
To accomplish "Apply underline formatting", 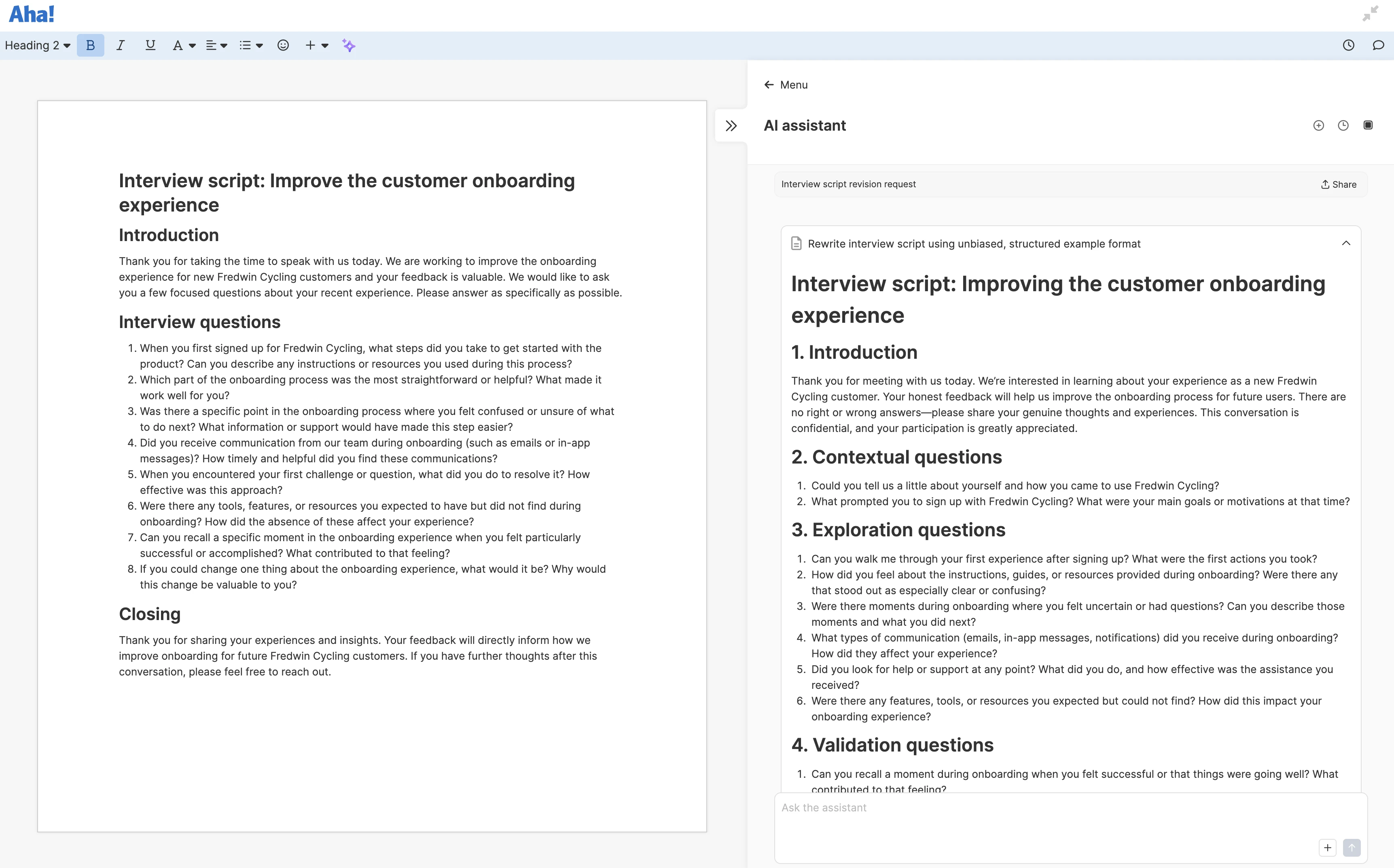I will coord(150,45).
